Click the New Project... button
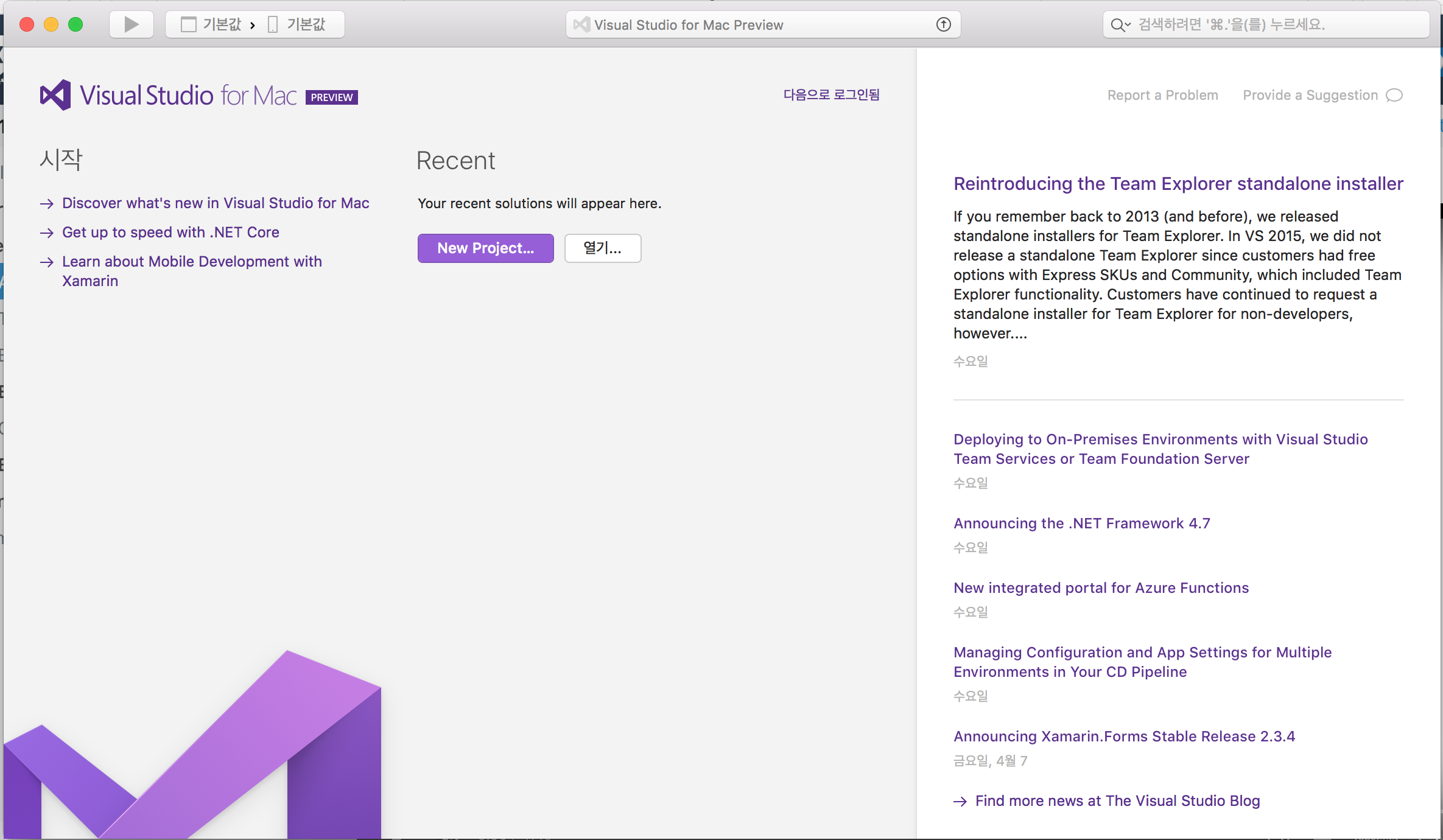This screenshot has height=840, width=1443. [485, 248]
